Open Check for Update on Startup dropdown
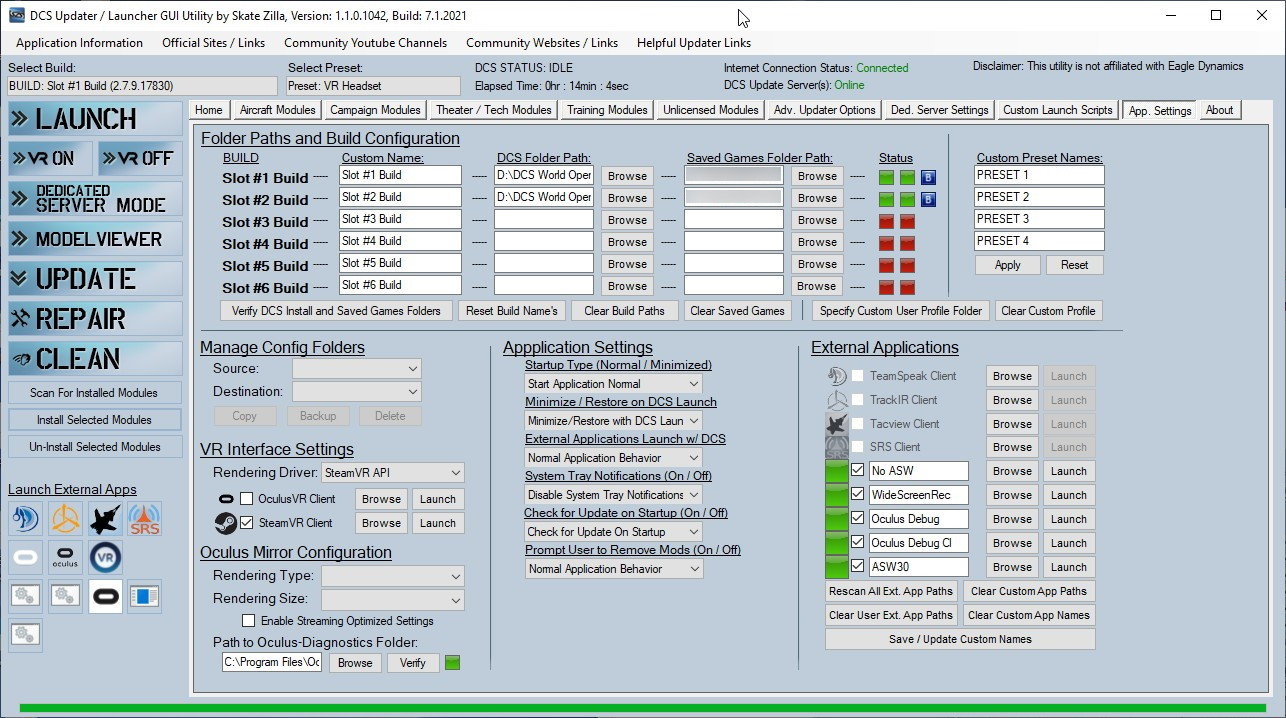 [x=614, y=532]
